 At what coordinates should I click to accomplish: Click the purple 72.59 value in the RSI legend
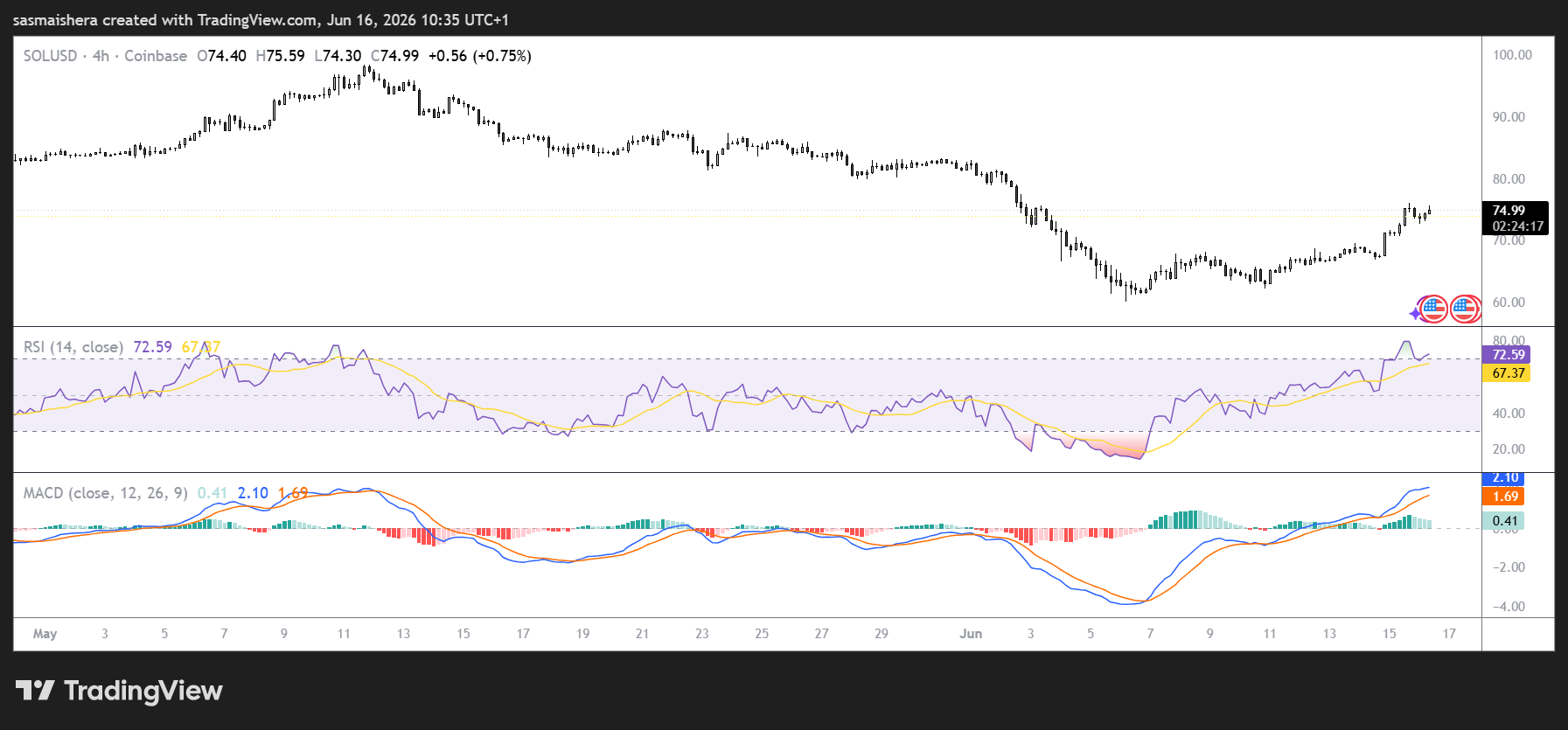[x=152, y=347]
